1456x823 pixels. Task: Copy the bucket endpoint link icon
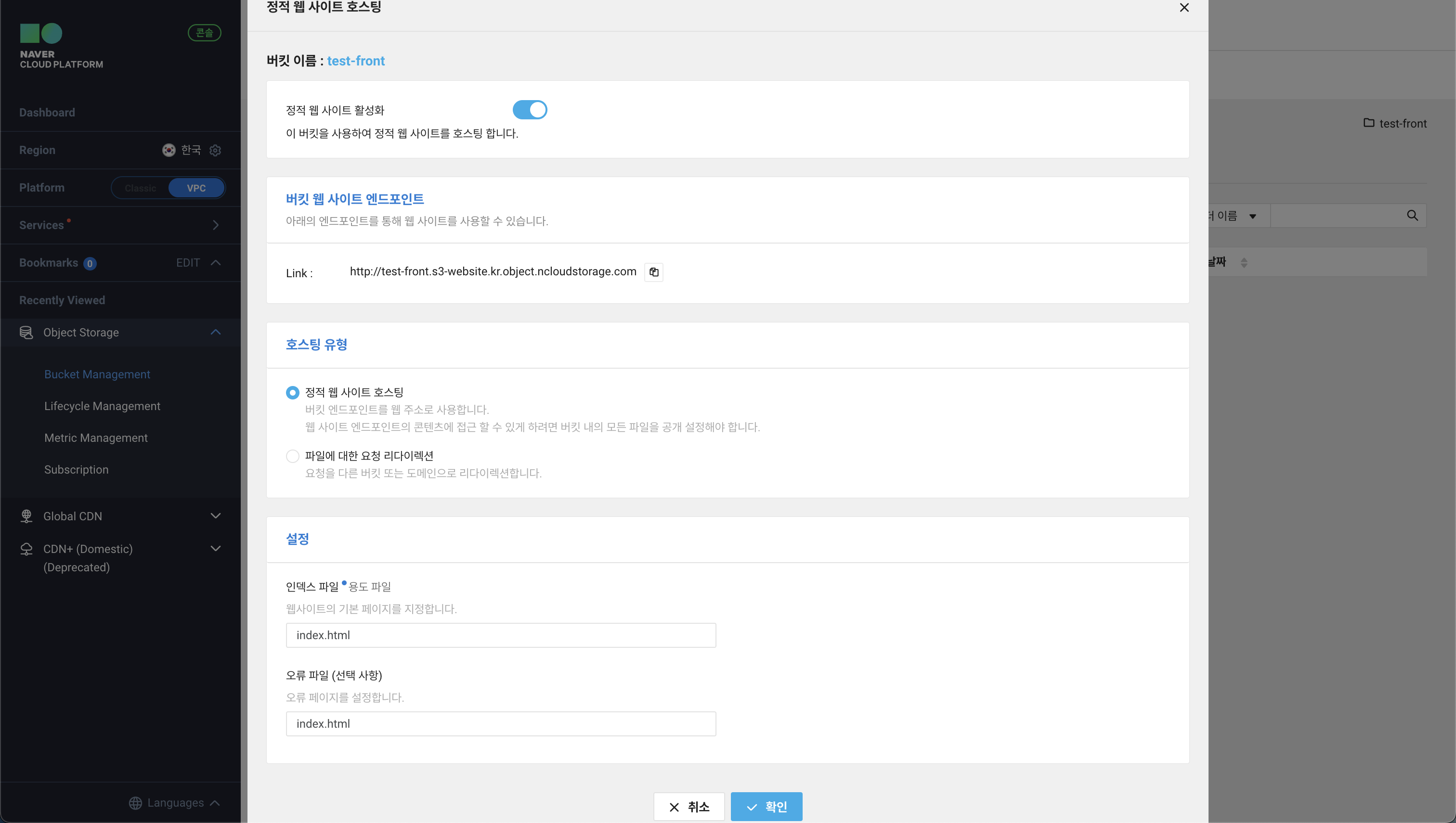654,272
